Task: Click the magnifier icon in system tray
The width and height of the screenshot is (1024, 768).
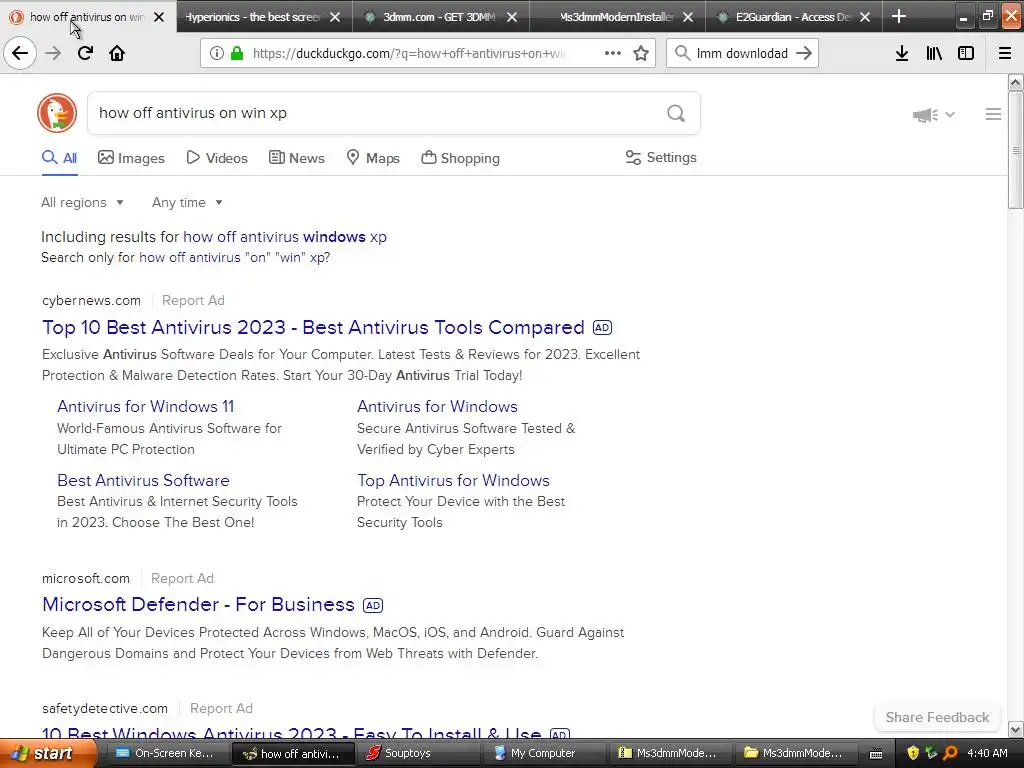Action: coord(950,753)
